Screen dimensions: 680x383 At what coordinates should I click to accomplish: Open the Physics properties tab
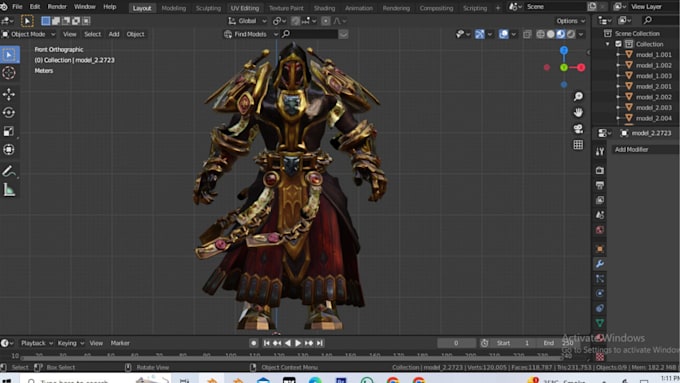click(x=600, y=293)
